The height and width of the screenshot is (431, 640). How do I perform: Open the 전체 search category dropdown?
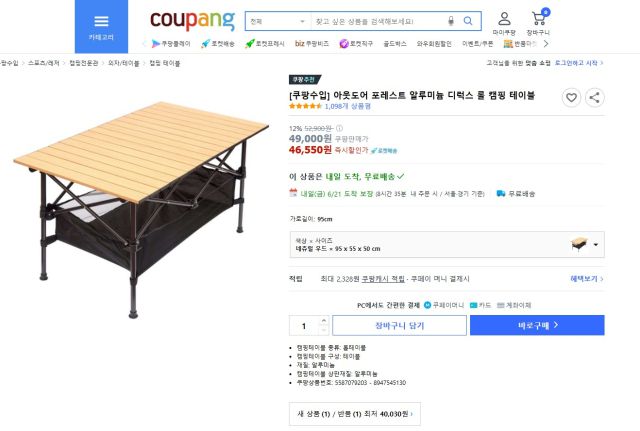point(277,21)
